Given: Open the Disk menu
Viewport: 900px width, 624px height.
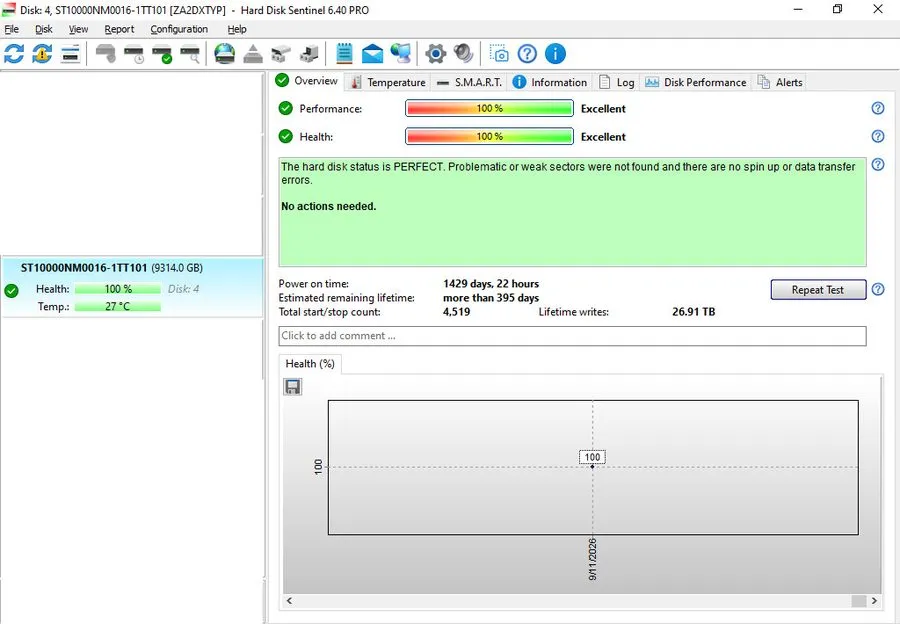Looking at the screenshot, I should (x=44, y=29).
